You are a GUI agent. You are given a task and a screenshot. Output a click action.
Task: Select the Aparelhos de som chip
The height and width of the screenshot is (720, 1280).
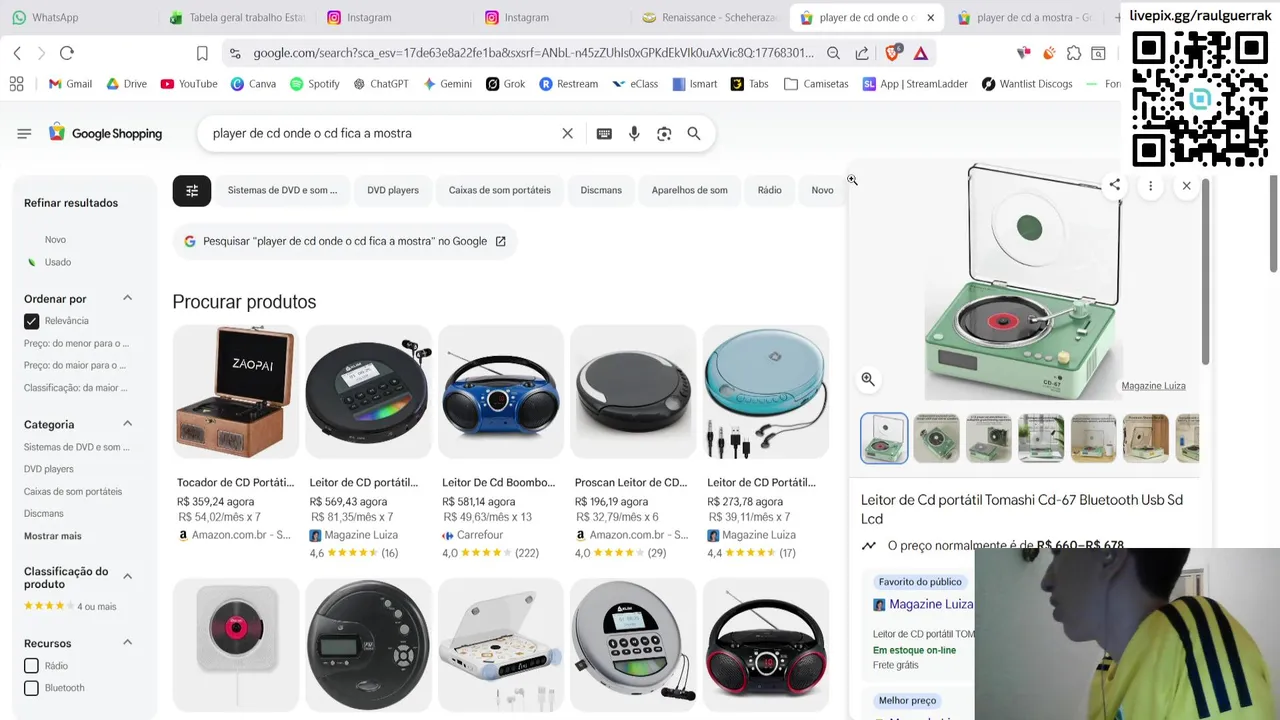690,190
